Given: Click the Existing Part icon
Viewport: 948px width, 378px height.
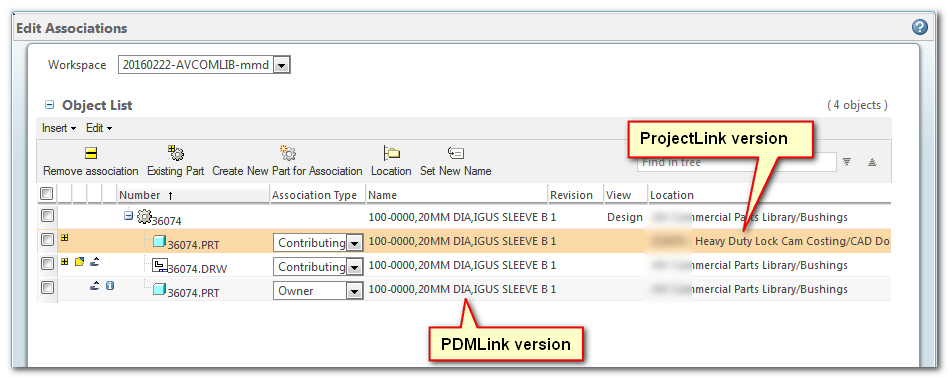Looking at the screenshot, I should coord(176,153).
